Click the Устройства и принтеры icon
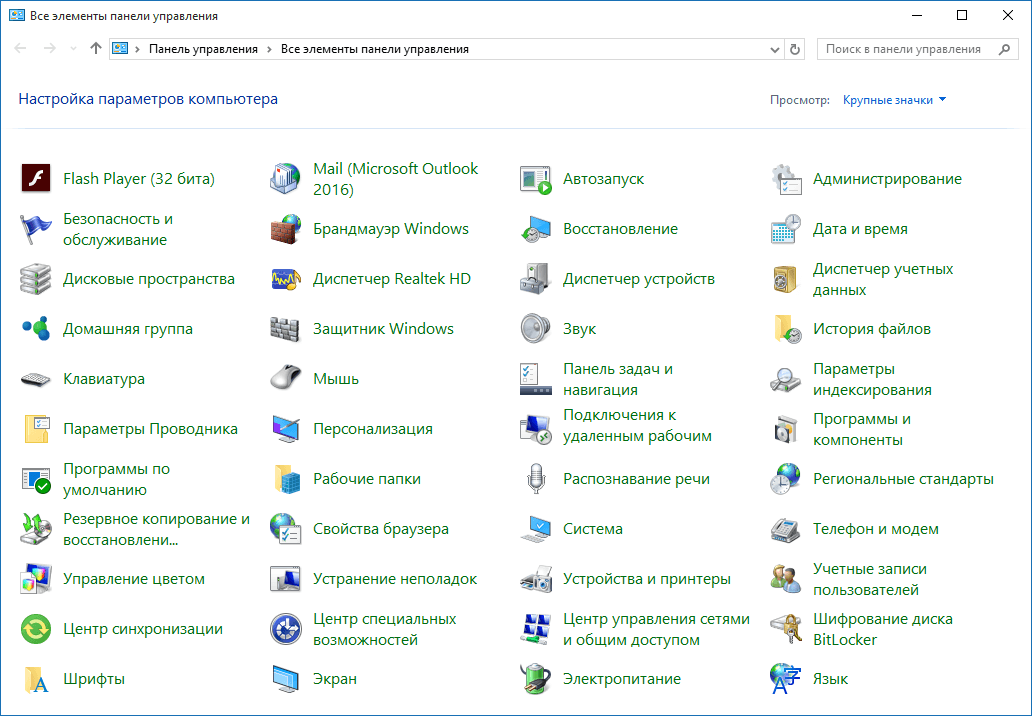The height and width of the screenshot is (716, 1032). tap(536, 579)
